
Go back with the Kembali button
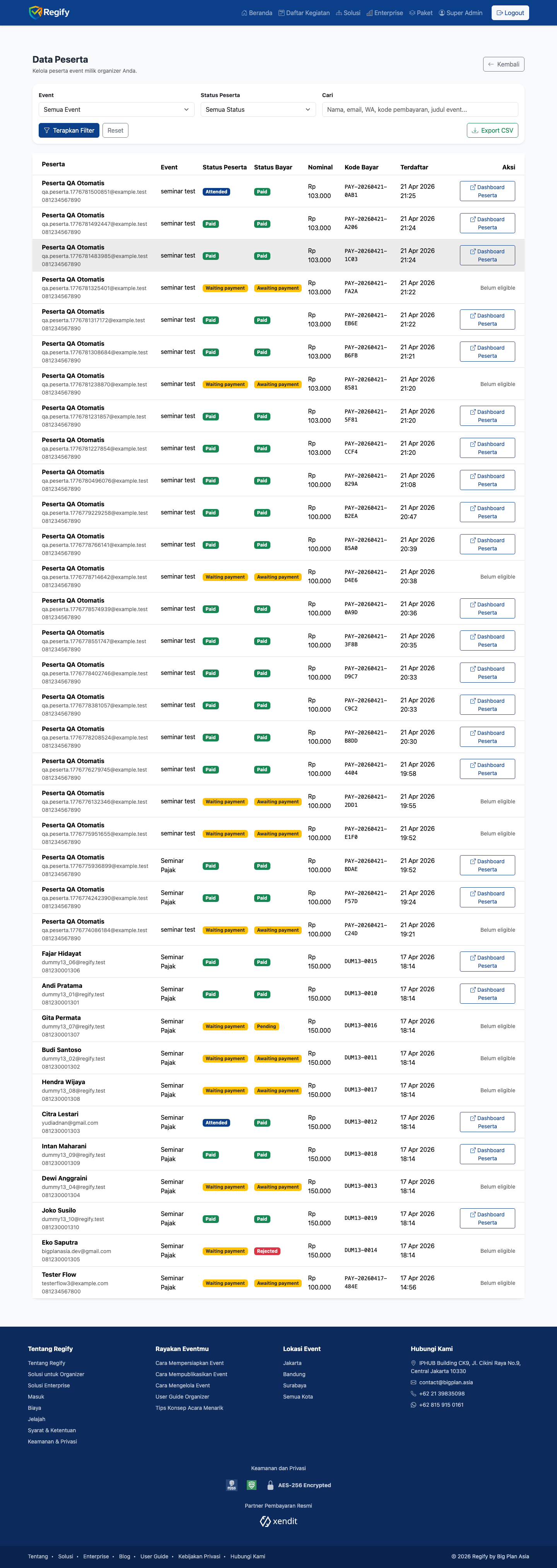click(504, 64)
